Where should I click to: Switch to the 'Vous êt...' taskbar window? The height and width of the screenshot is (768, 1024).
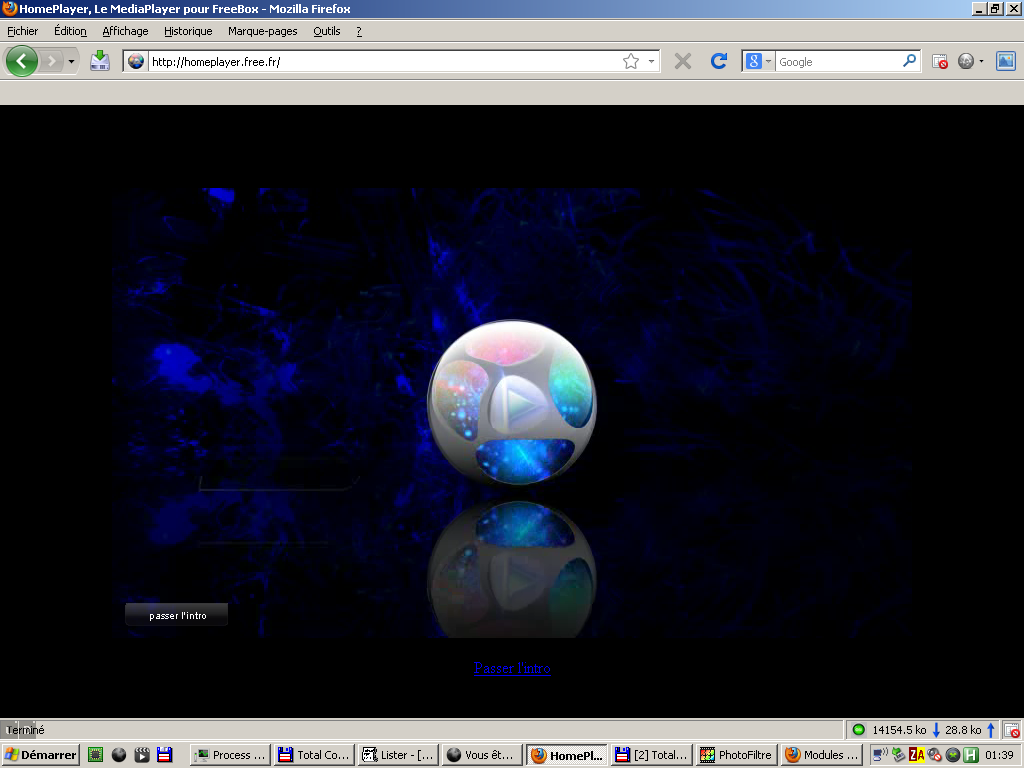click(x=482, y=755)
